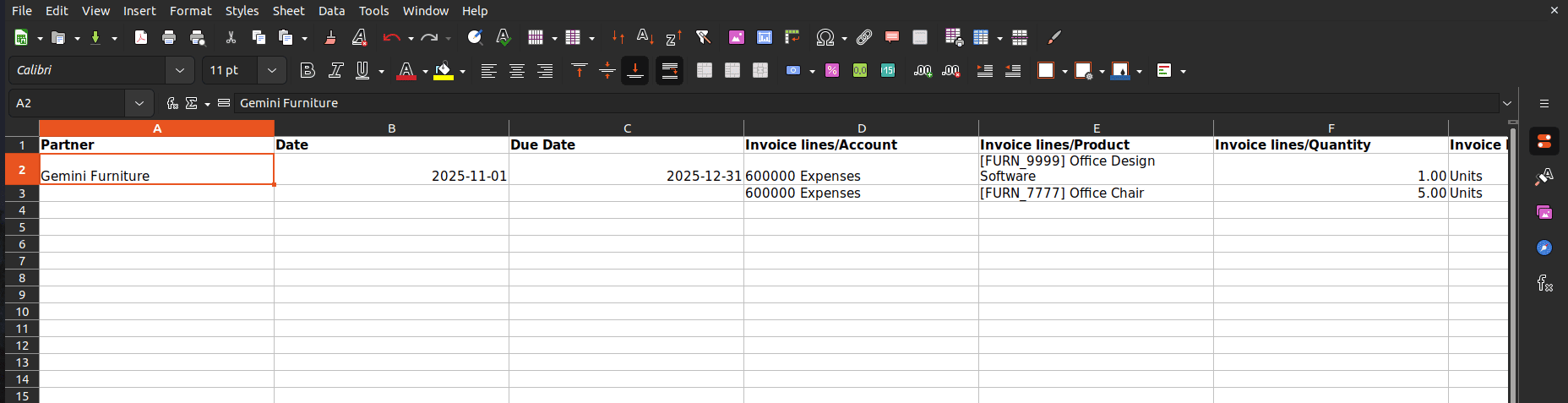Screen dimensions: 1568x403
Task: Open the Data menu
Action: coord(331,11)
